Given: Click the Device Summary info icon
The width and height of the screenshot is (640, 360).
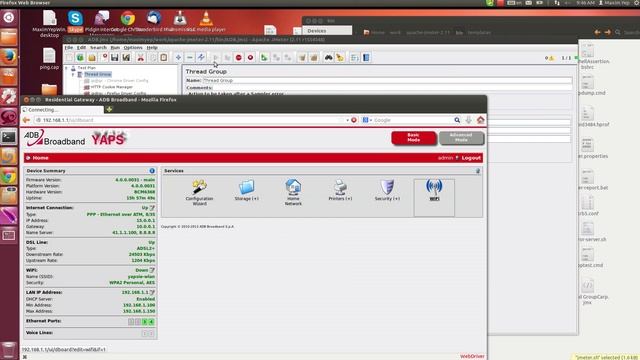Looking at the screenshot, I should (x=152, y=171).
